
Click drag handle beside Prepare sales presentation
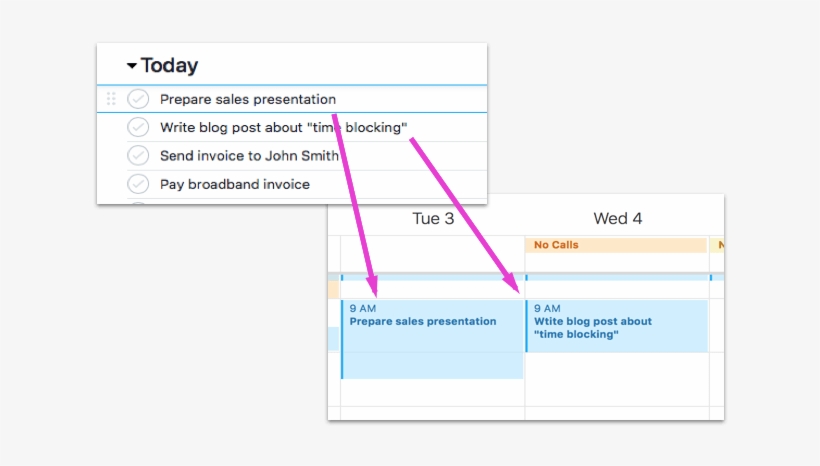click(x=111, y=99)
